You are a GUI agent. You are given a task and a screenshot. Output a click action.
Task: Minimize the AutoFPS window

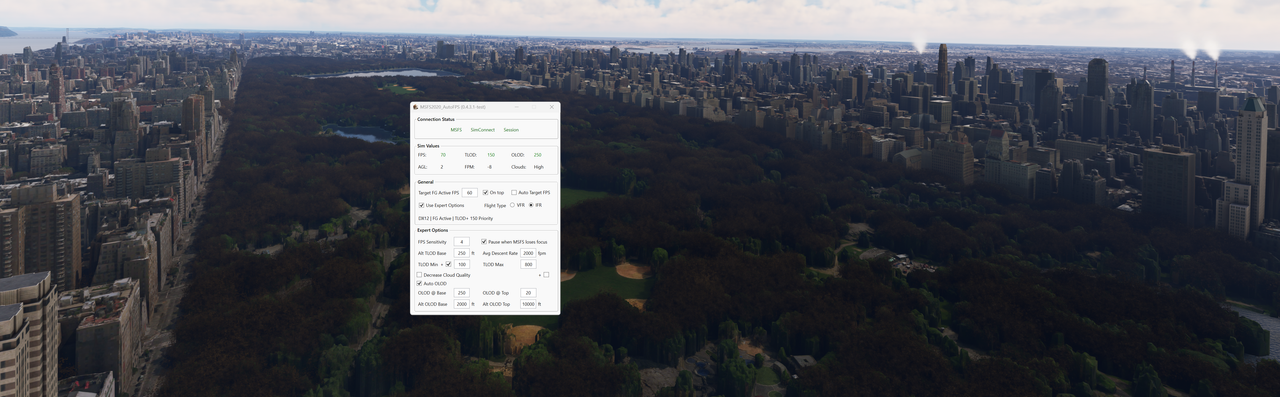click(517, 107)
